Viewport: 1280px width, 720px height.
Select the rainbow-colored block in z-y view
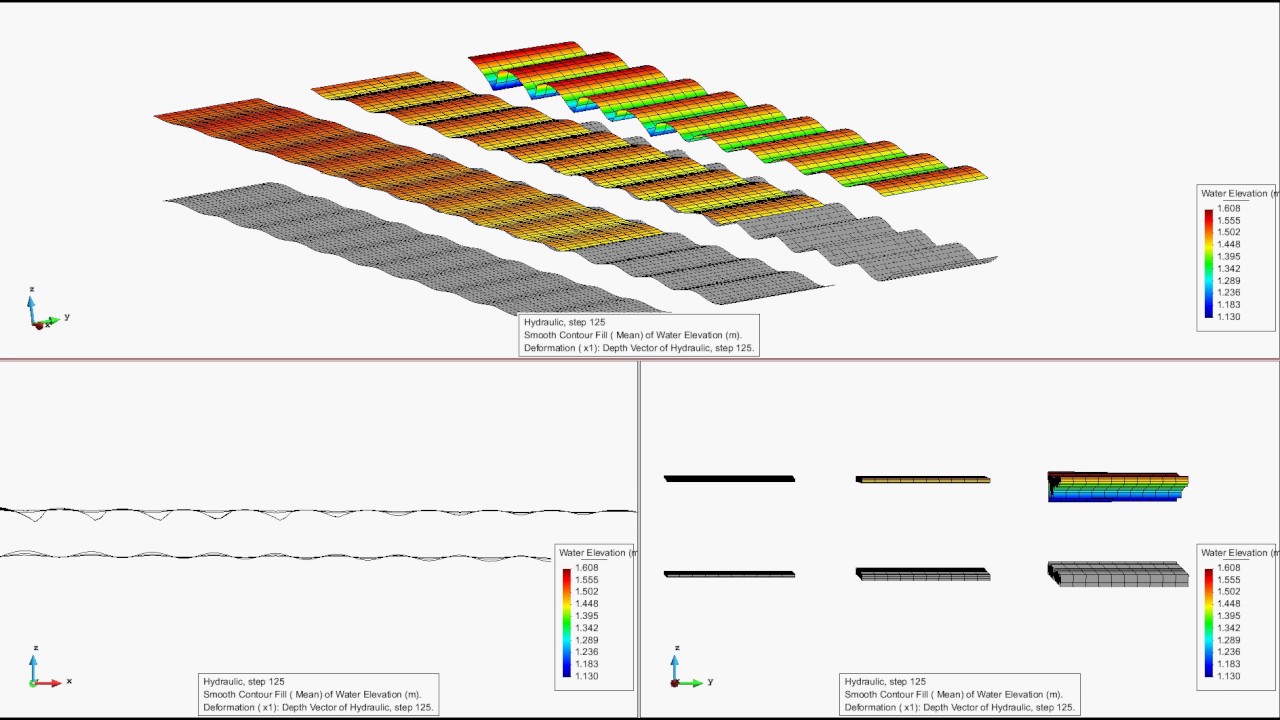click(x=1118, y=486)
